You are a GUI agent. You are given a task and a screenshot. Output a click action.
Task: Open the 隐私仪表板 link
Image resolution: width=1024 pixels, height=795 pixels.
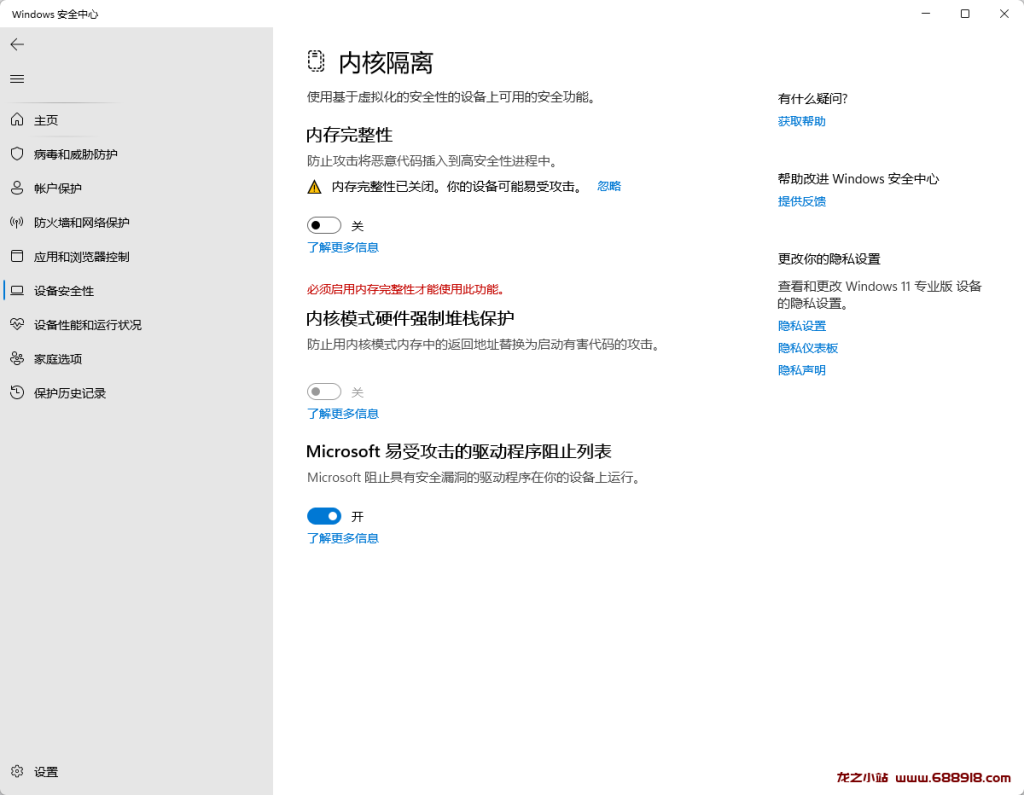807,348
